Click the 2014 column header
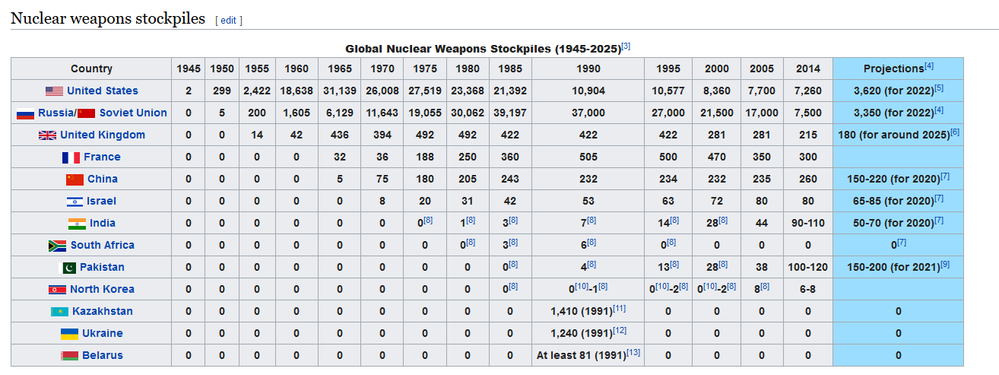999x375 pixels. tap(808, 69)
